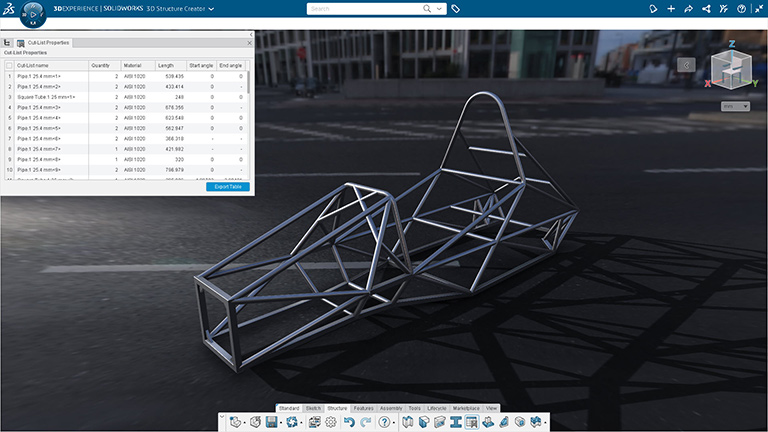Close the Cut-List Properties panel
768x432 pixels.
[x=248, y=44]
